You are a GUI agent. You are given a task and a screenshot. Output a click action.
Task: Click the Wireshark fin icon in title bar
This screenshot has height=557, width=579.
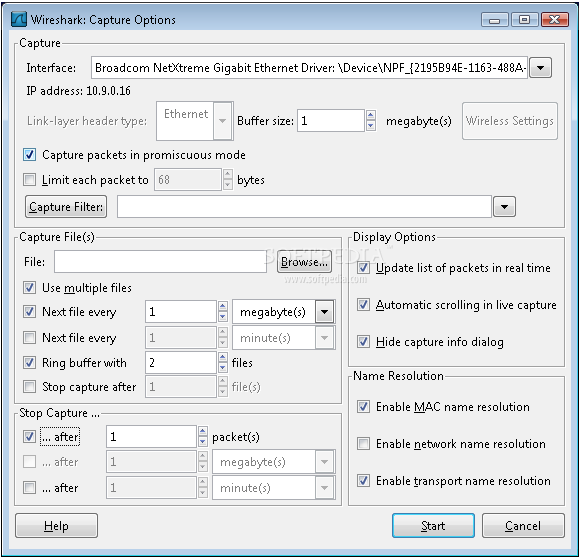point(19,19)
